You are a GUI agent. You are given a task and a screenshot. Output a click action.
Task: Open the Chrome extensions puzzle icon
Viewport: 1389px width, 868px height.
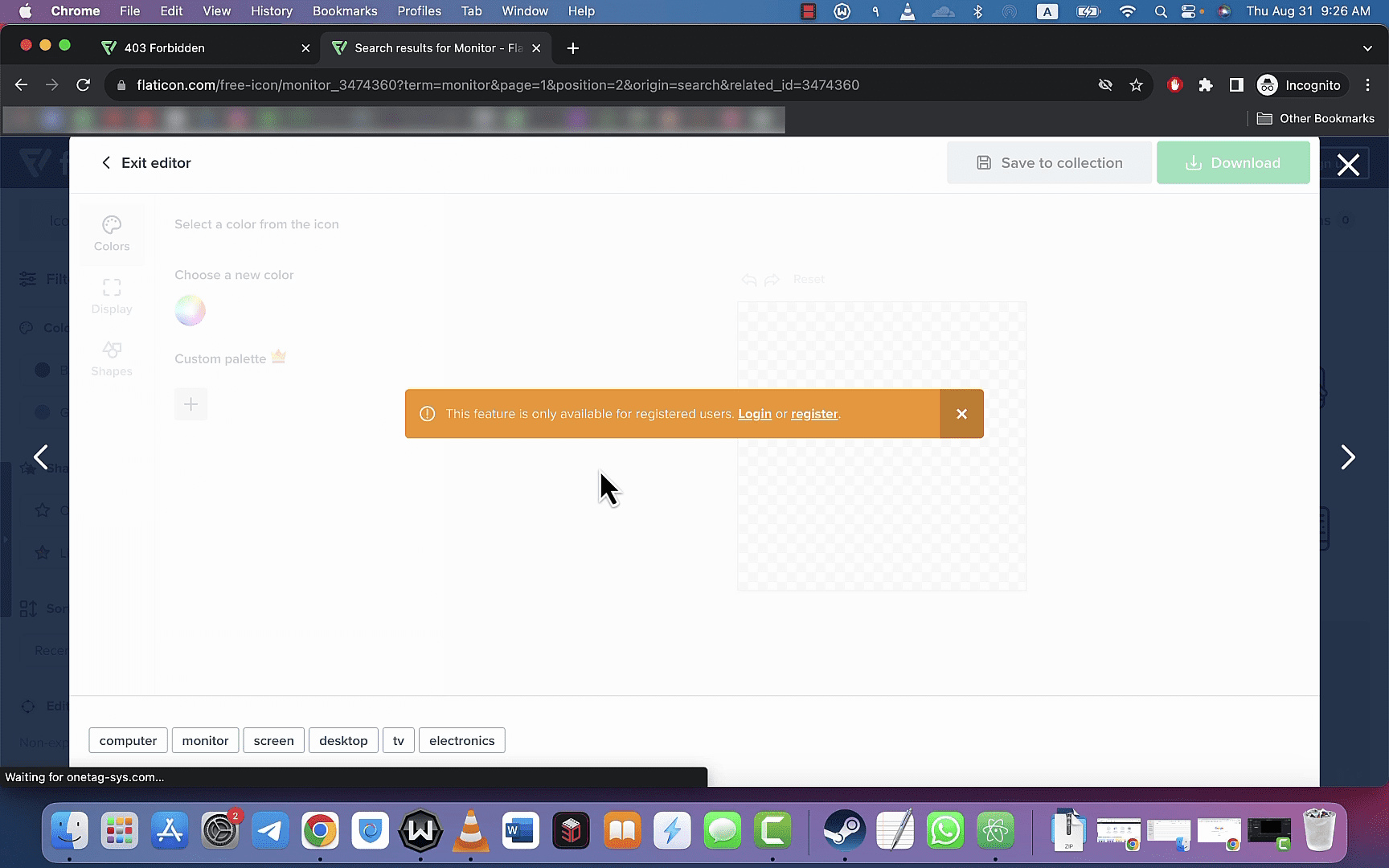(x=1205, y=85)
